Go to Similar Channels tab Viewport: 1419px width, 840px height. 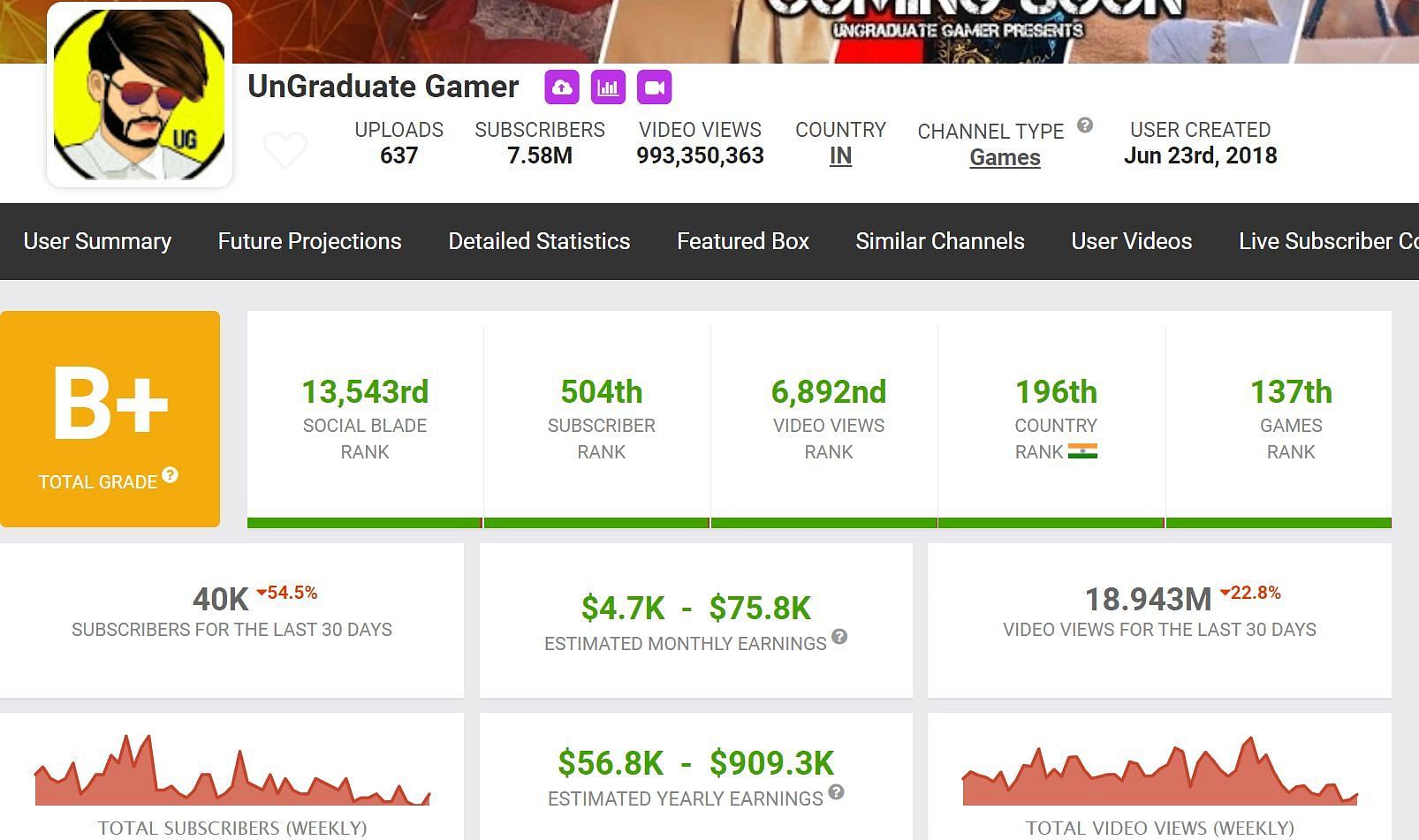tap(940, 241)
